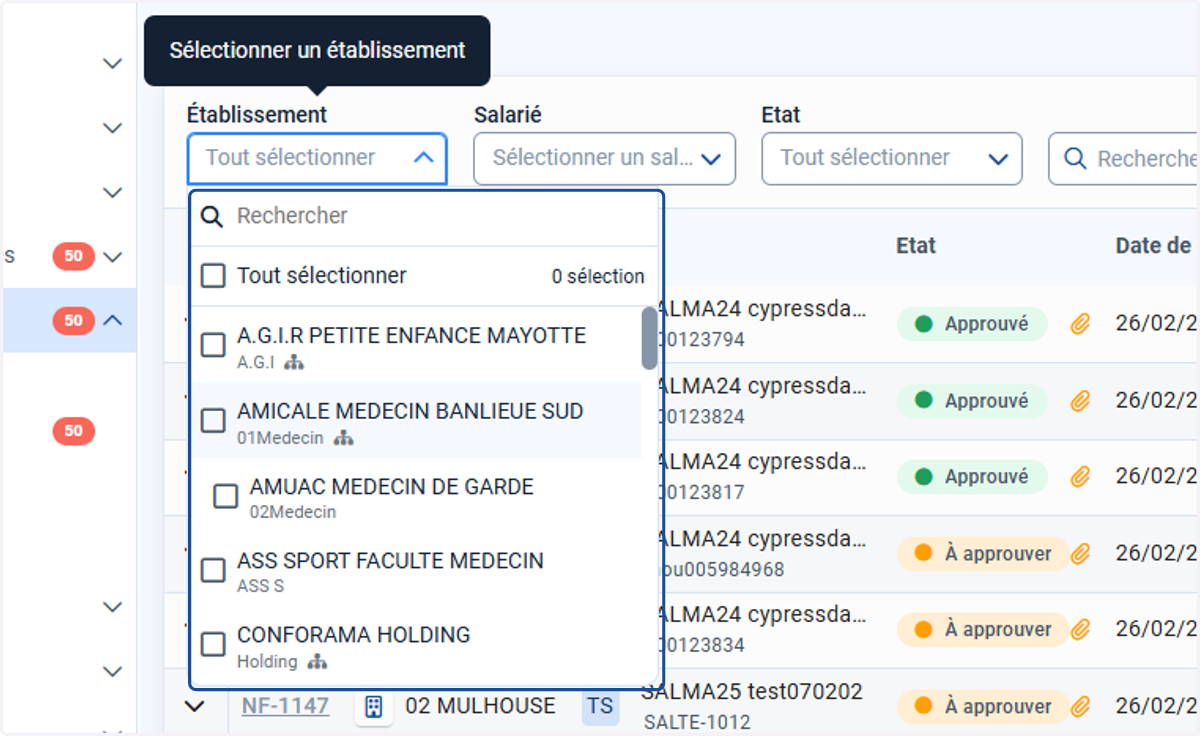Expand the sidebar chevron next to the first 50 badge
1200x736 pixels.
click(x=112, y=257)
